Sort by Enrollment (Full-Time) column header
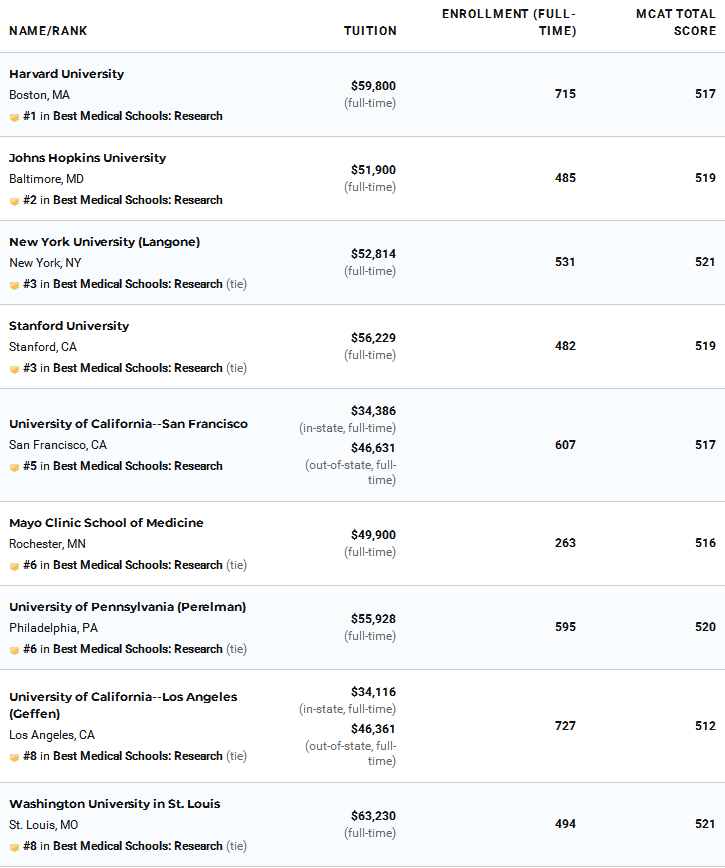The width and height of the screenshot is (725, 868). tap(509, 22)
